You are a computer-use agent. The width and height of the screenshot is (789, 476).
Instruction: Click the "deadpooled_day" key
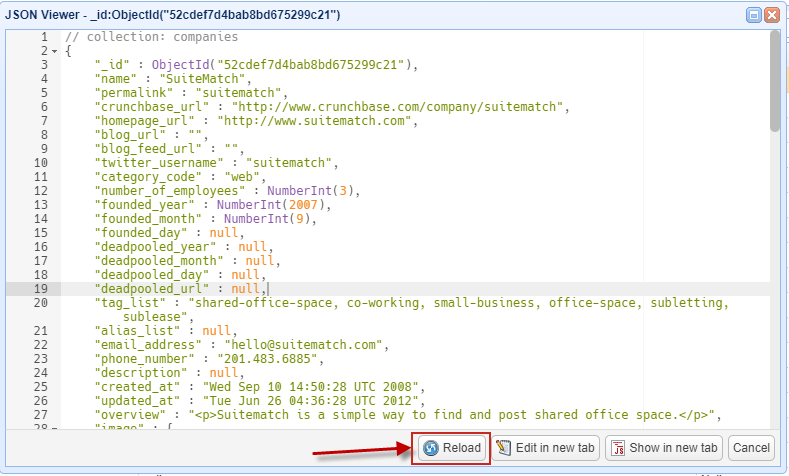[151, 275]
